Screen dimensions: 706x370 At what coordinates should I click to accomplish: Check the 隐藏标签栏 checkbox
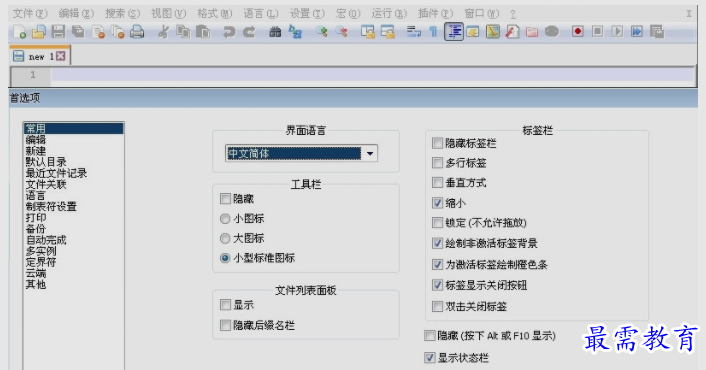coord(437,143)
